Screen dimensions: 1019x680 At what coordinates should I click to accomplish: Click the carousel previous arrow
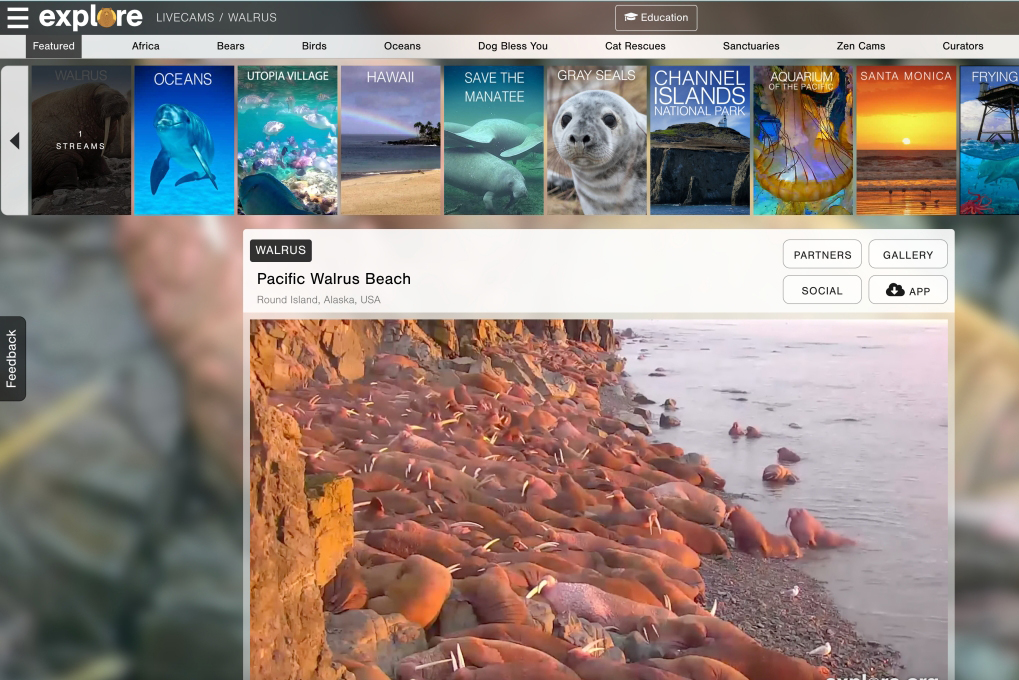coord(14,140)
